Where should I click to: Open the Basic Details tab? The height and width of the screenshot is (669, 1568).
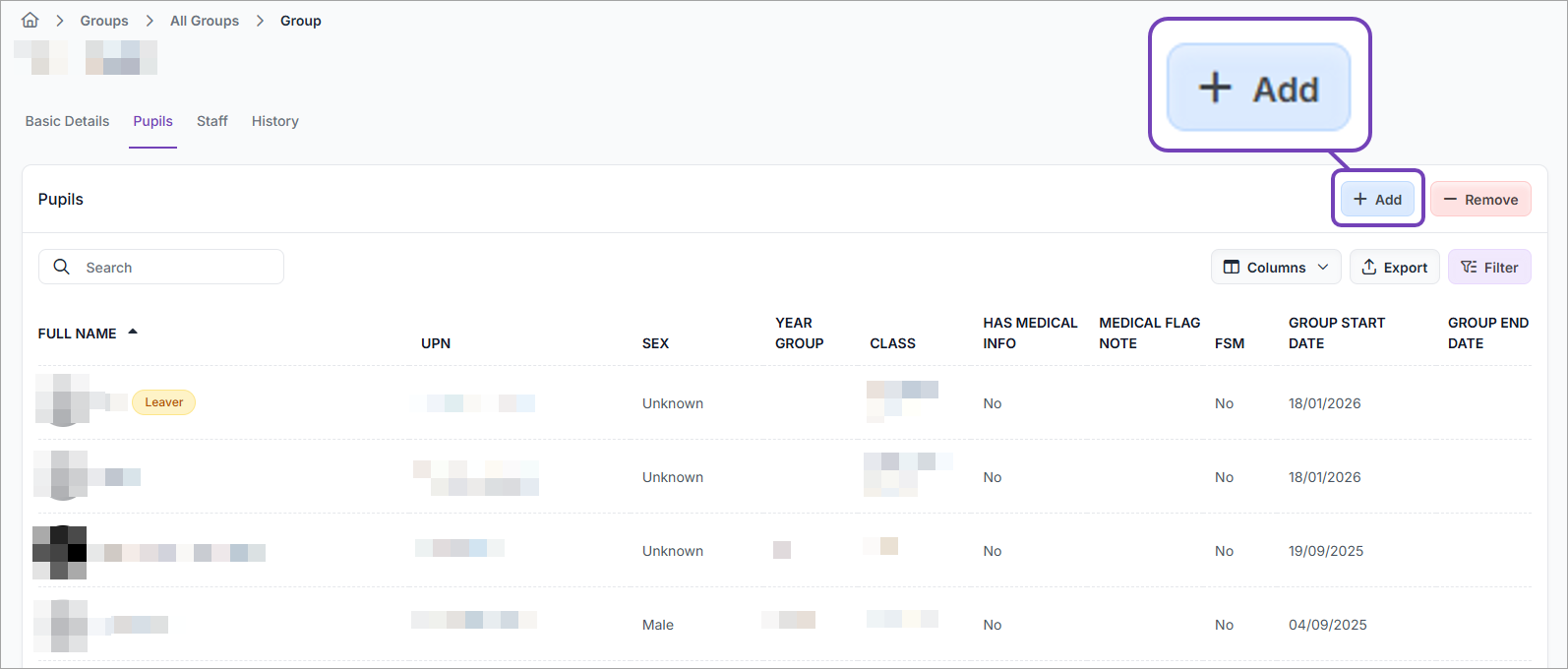[67, 121]
